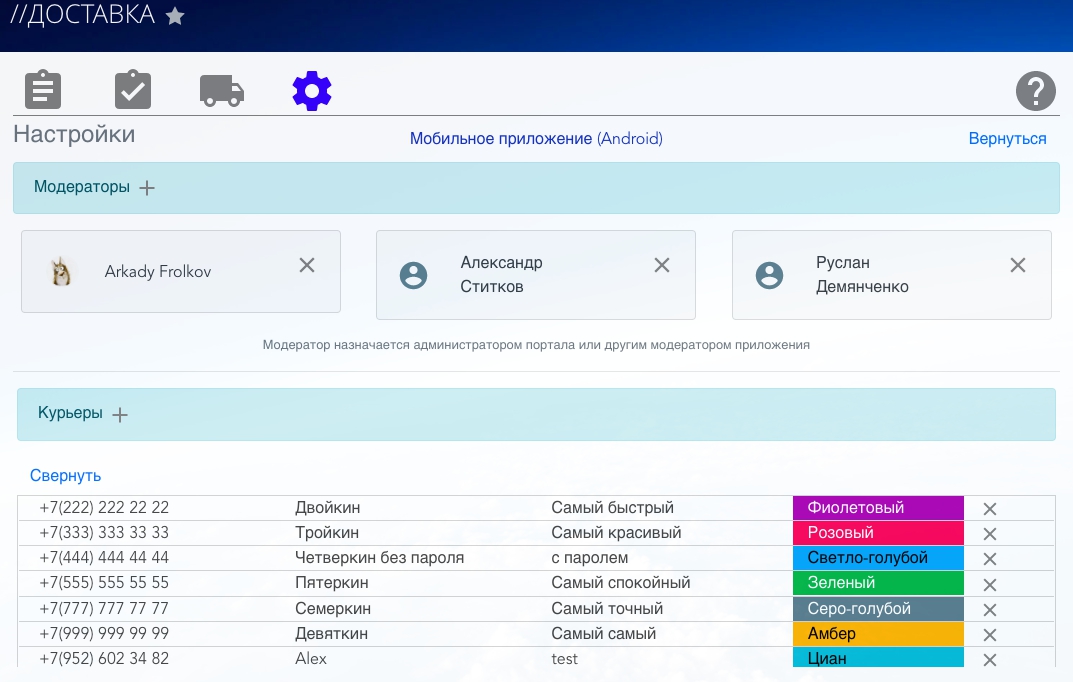Open the delivery truck icon tab
This screenshot has width=1073, height=682.
pos(221,90)
